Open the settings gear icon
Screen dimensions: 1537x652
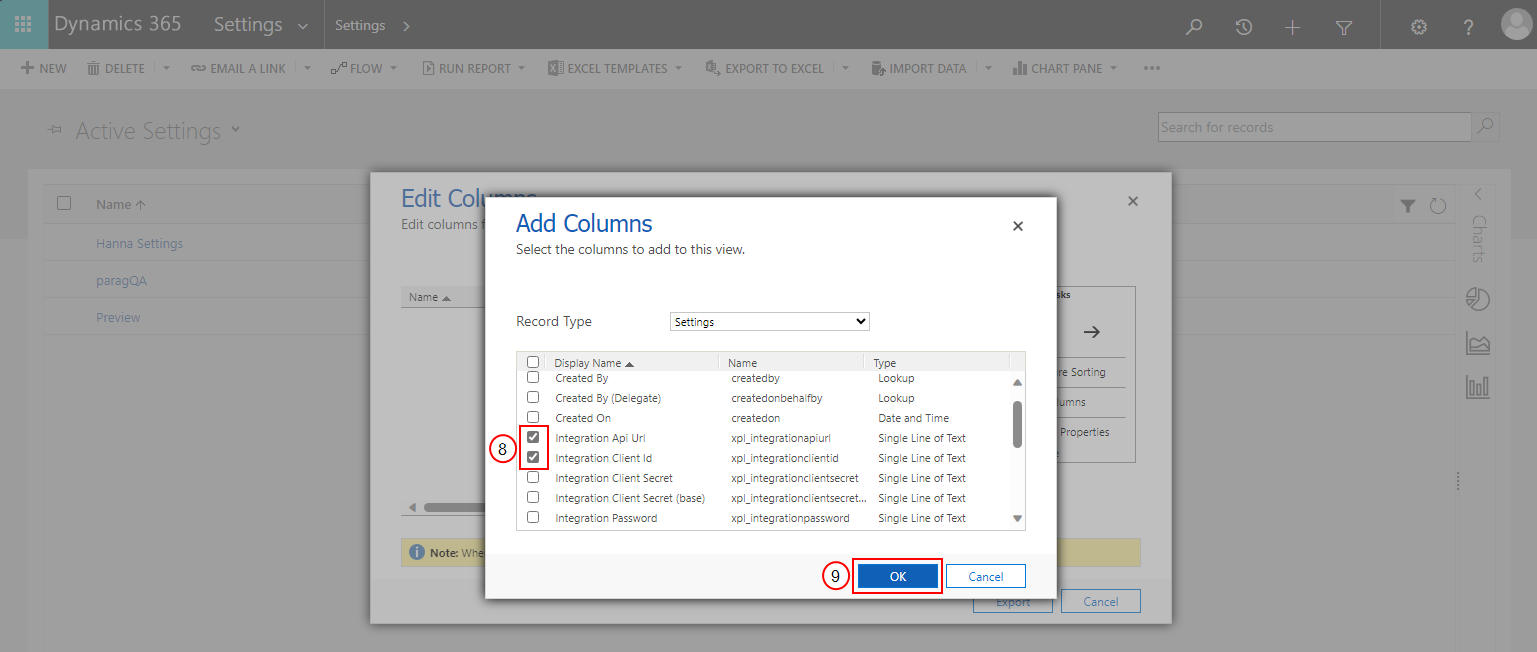pos(1418,27)
